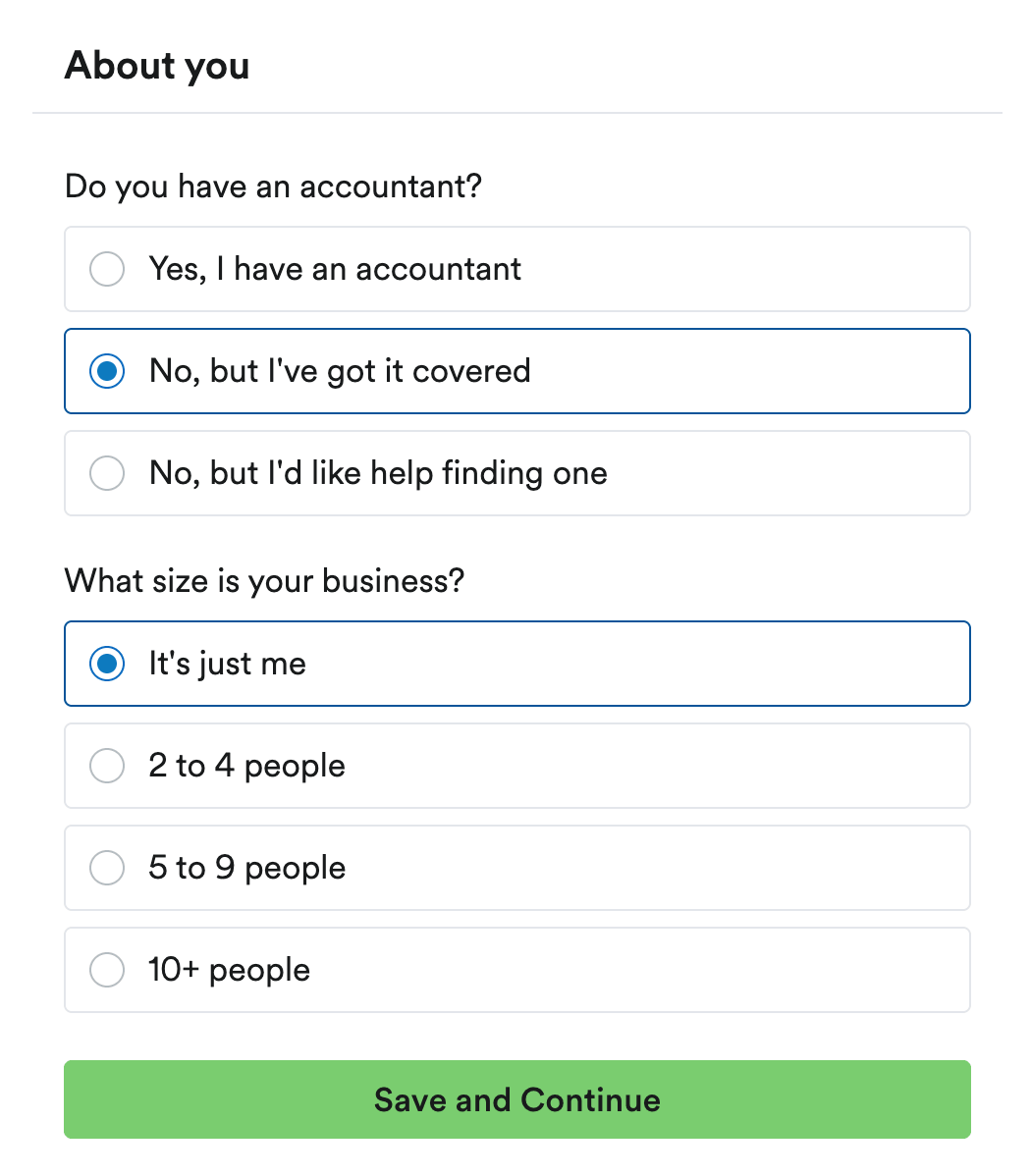Select the '2 to 4 people' radio button
1031x1176 pixels.
pyautogui.click(x=107, y=766)
